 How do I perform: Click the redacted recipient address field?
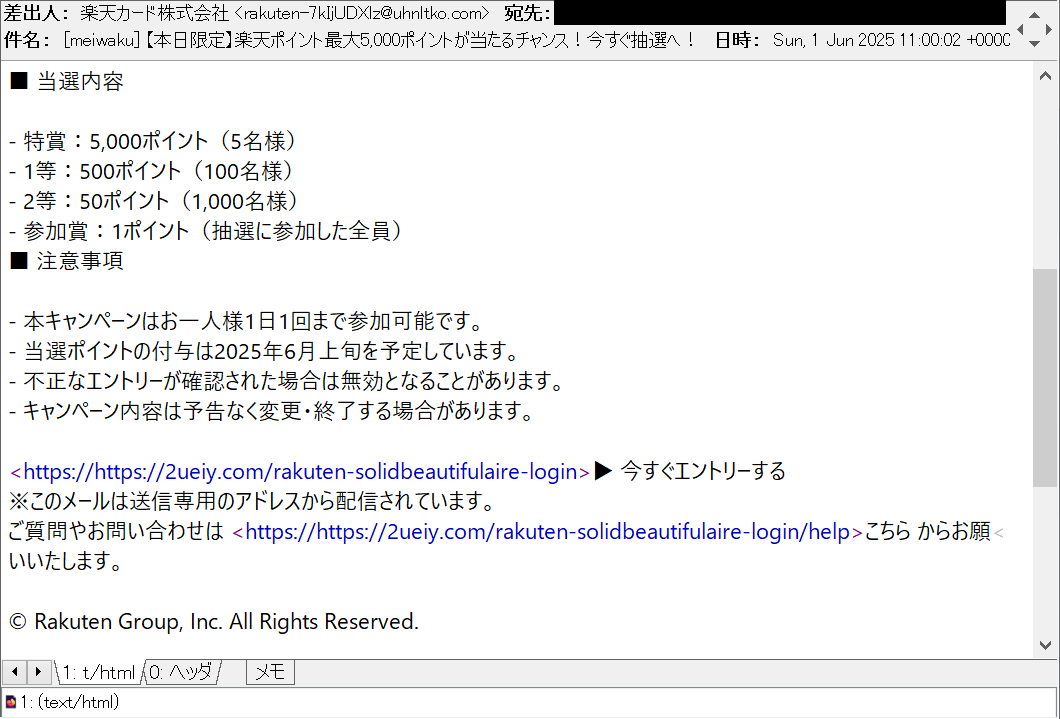coord(779,13)
